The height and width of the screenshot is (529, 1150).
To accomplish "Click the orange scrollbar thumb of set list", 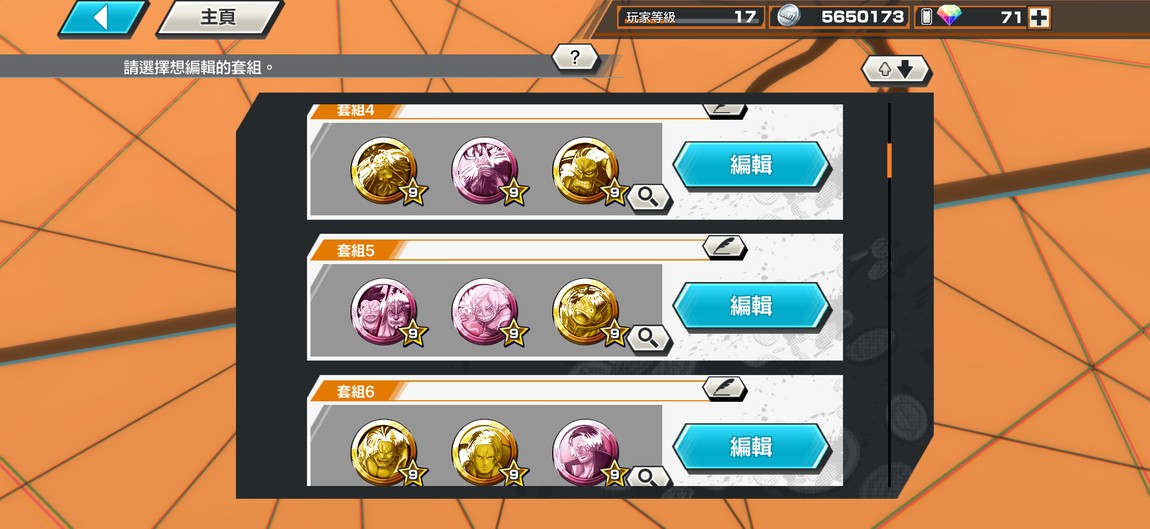I will click(x=890, y=161).
